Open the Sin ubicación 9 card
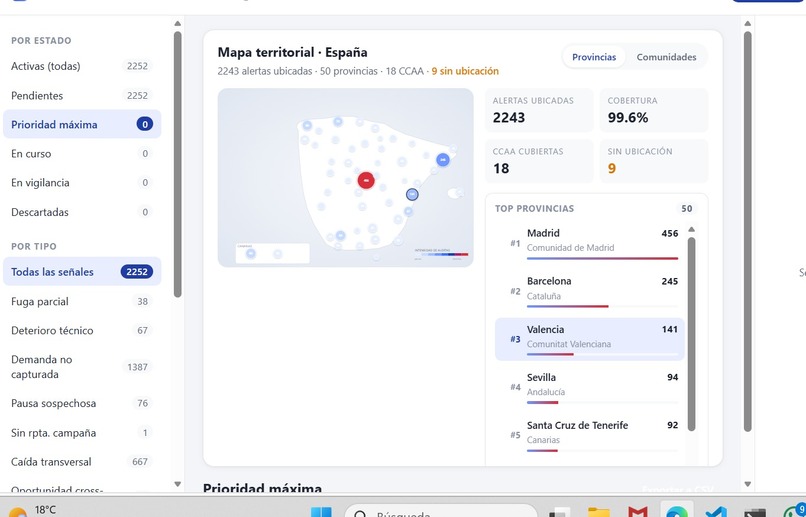This screenshot has height=517, width=806. pos(654,161)
